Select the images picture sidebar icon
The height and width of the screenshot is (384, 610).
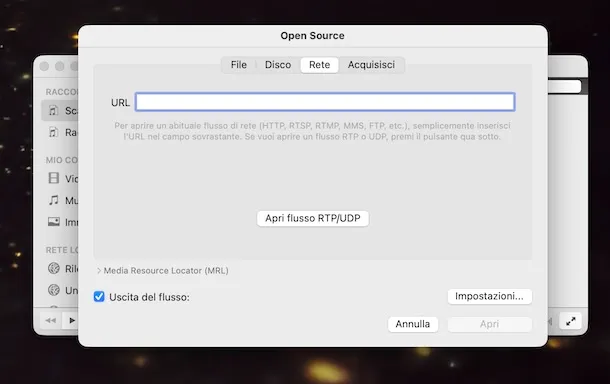pyautogui.click(x=54, y=222)
